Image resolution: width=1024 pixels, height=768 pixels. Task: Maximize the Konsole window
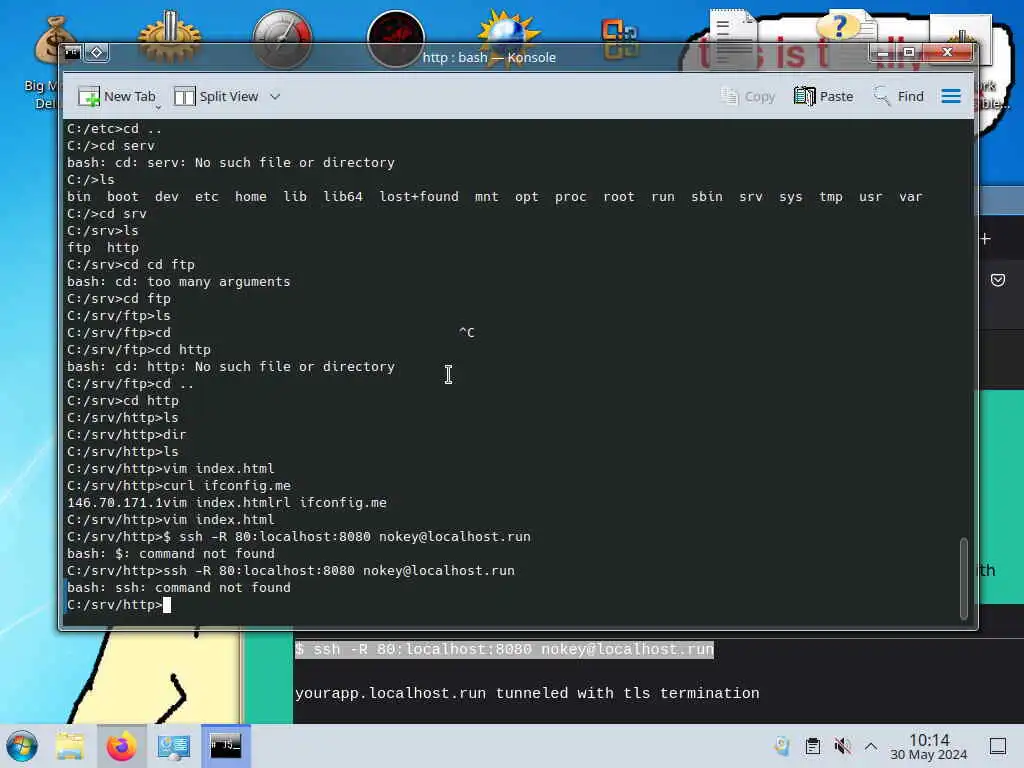click(908, 52)
